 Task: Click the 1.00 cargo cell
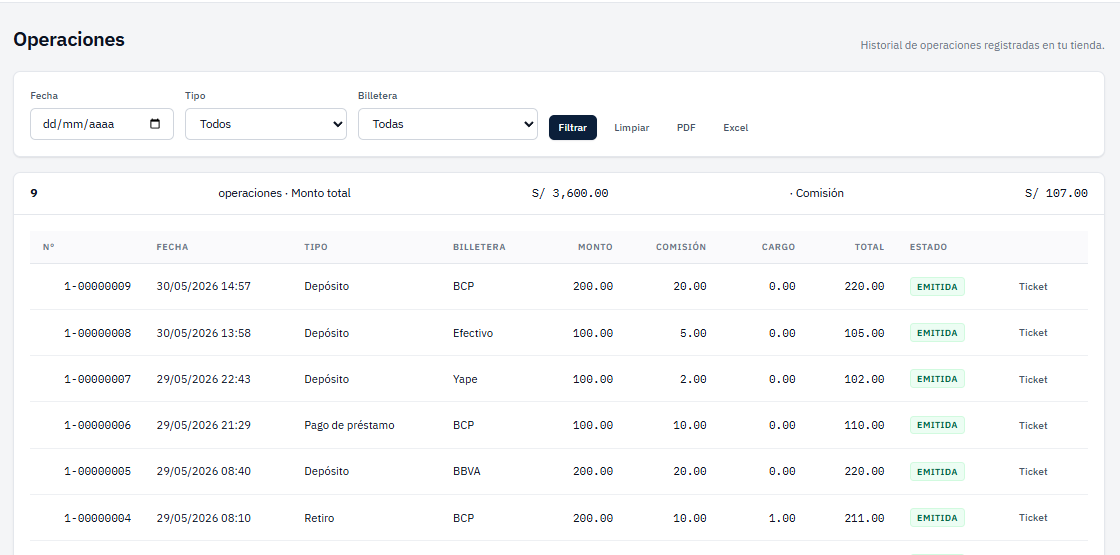[782, 518]
